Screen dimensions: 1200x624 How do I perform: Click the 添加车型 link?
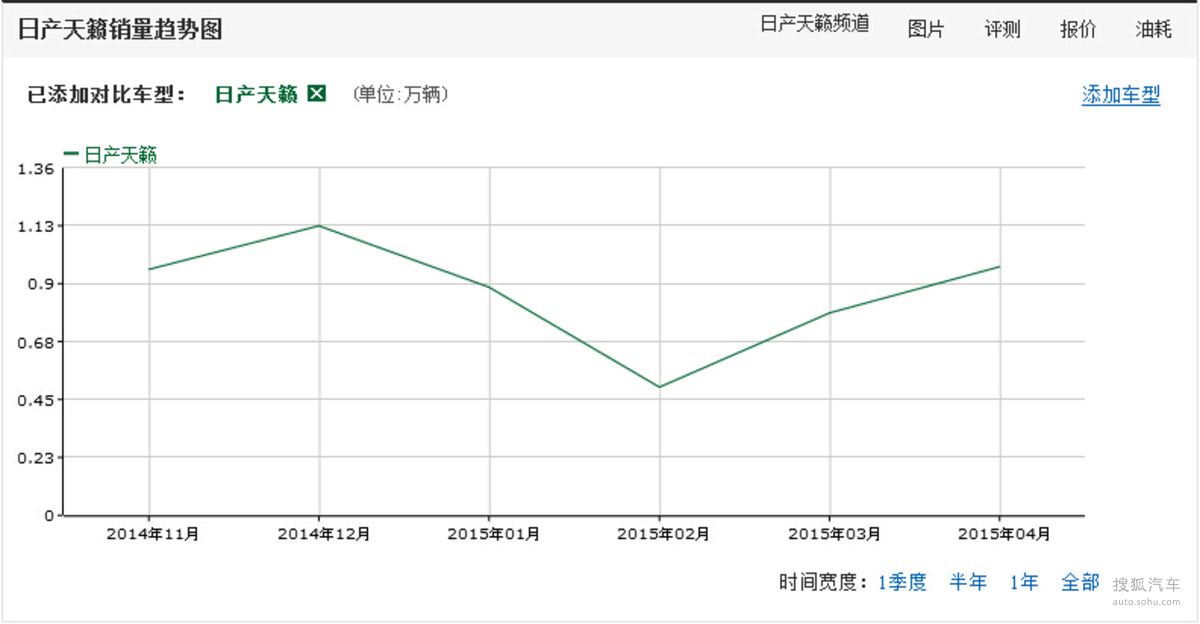[1120, 96]
